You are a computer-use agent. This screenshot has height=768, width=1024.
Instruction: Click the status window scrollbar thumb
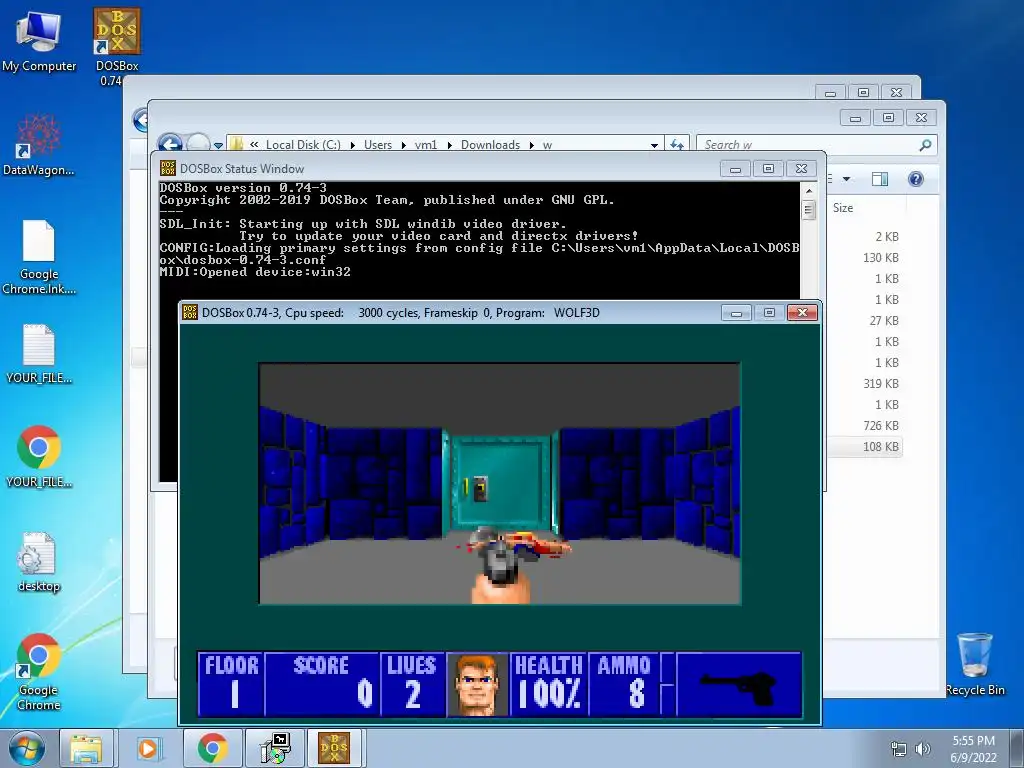coord(808,210)
